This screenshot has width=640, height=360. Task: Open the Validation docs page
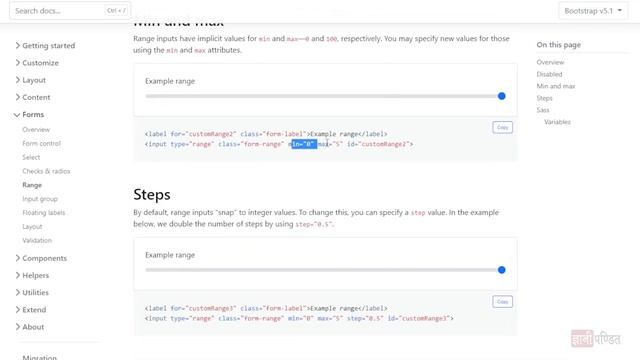coord(37,240)
